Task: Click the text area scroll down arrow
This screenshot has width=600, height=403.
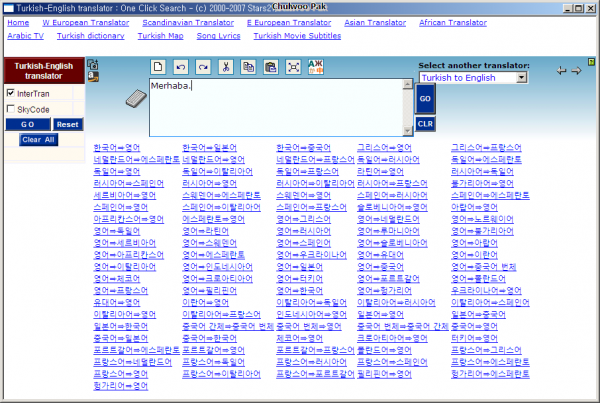Action: [x=408, y=131]
